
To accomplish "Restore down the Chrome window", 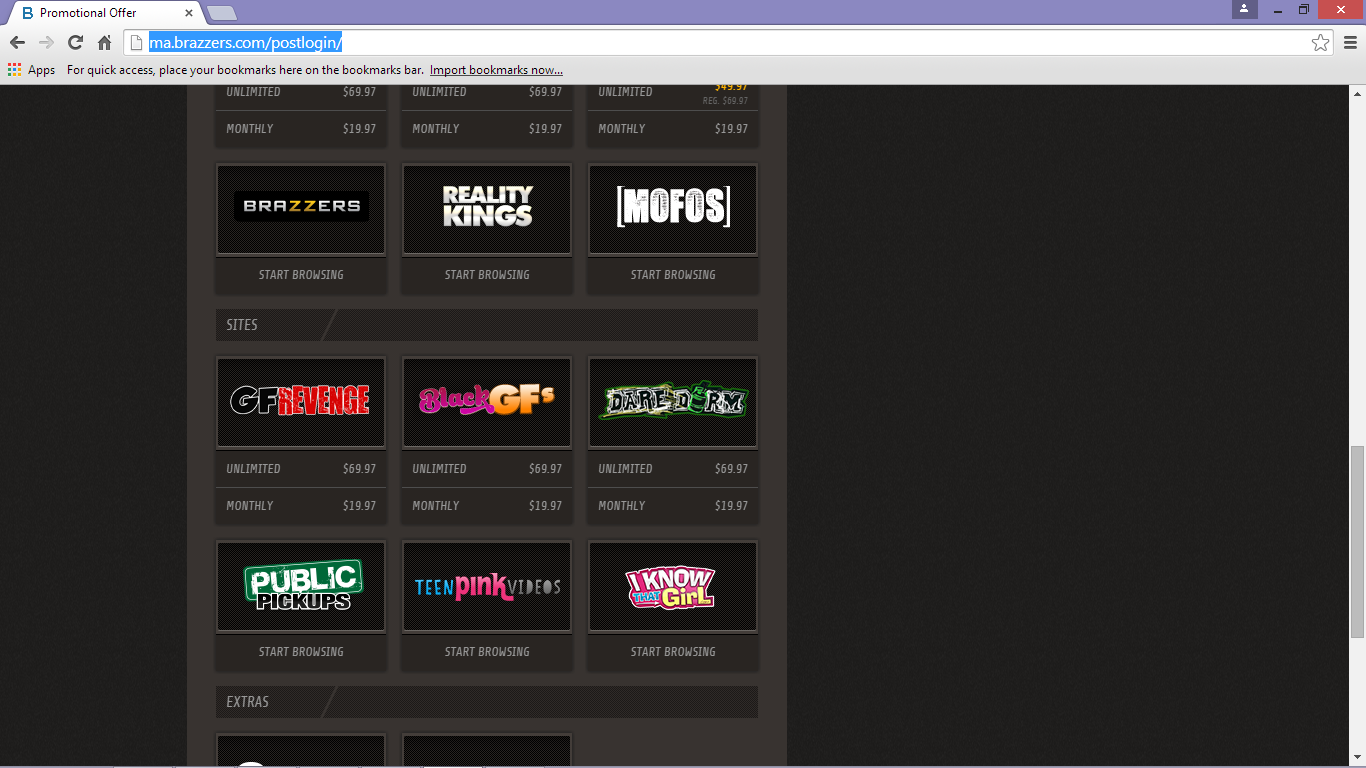I will (x=1304, y=9).
